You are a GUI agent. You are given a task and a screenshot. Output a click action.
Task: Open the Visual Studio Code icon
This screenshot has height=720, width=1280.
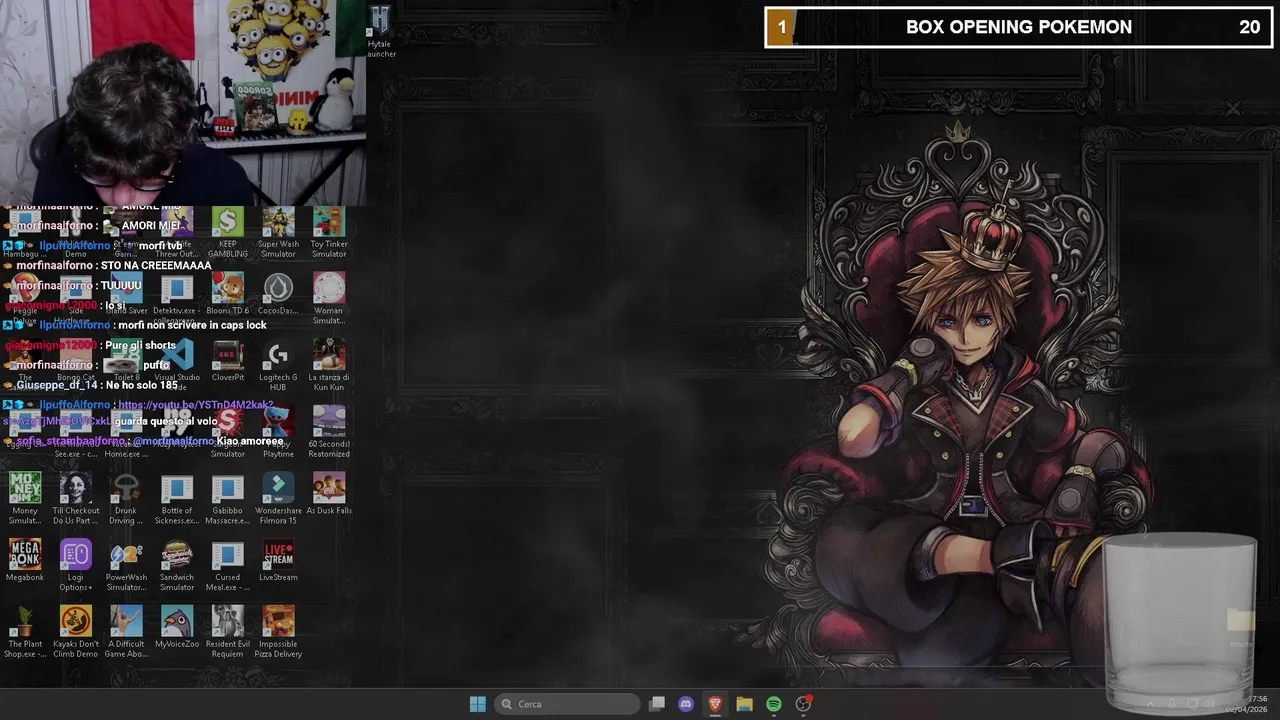tap(177, 365)
